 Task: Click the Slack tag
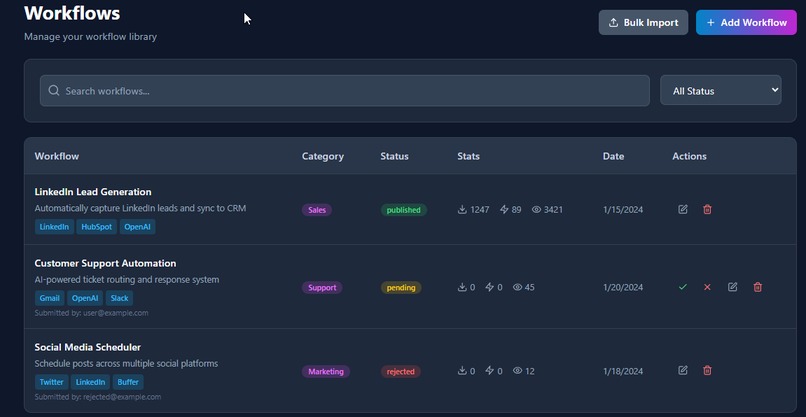coord(119,298)
